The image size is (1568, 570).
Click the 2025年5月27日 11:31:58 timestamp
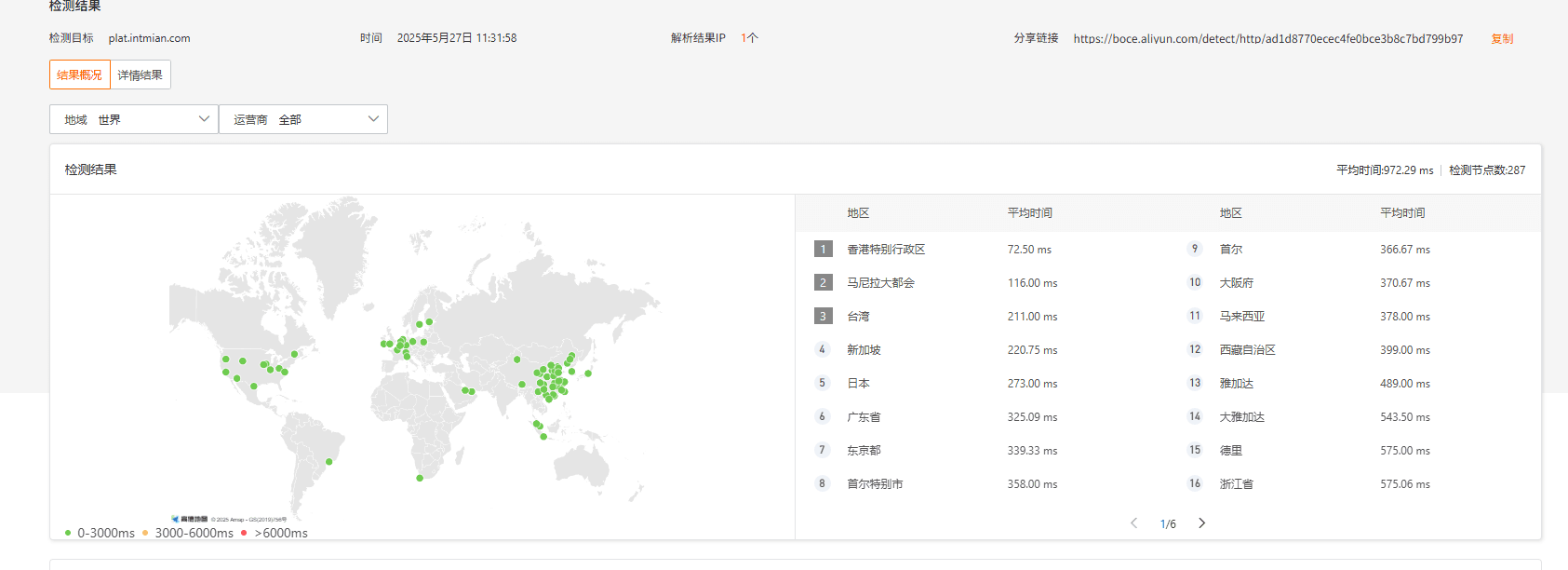[x=456, y=38]
